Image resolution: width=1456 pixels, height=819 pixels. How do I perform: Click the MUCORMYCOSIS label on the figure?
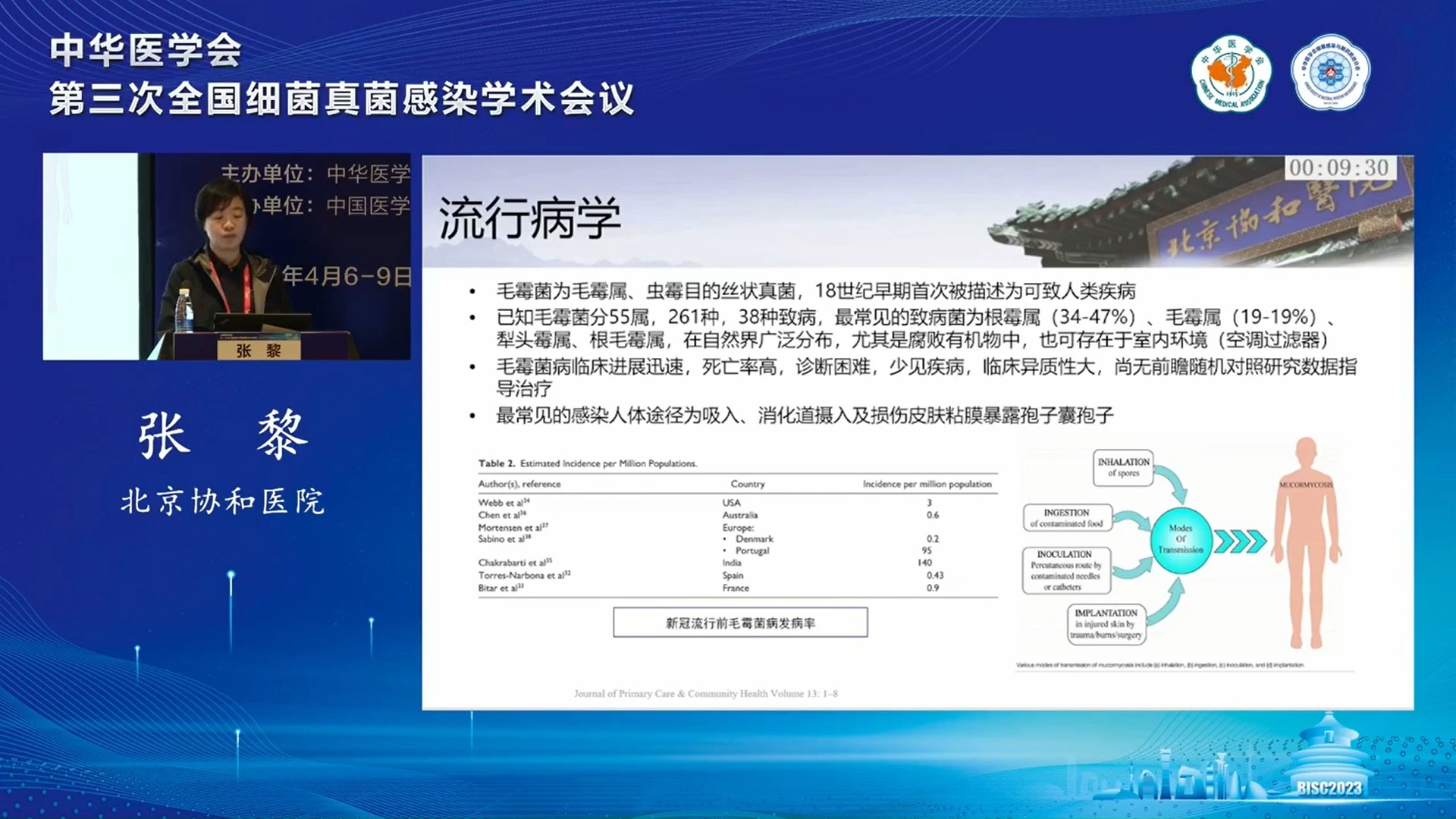click(x=1305, y=484)
